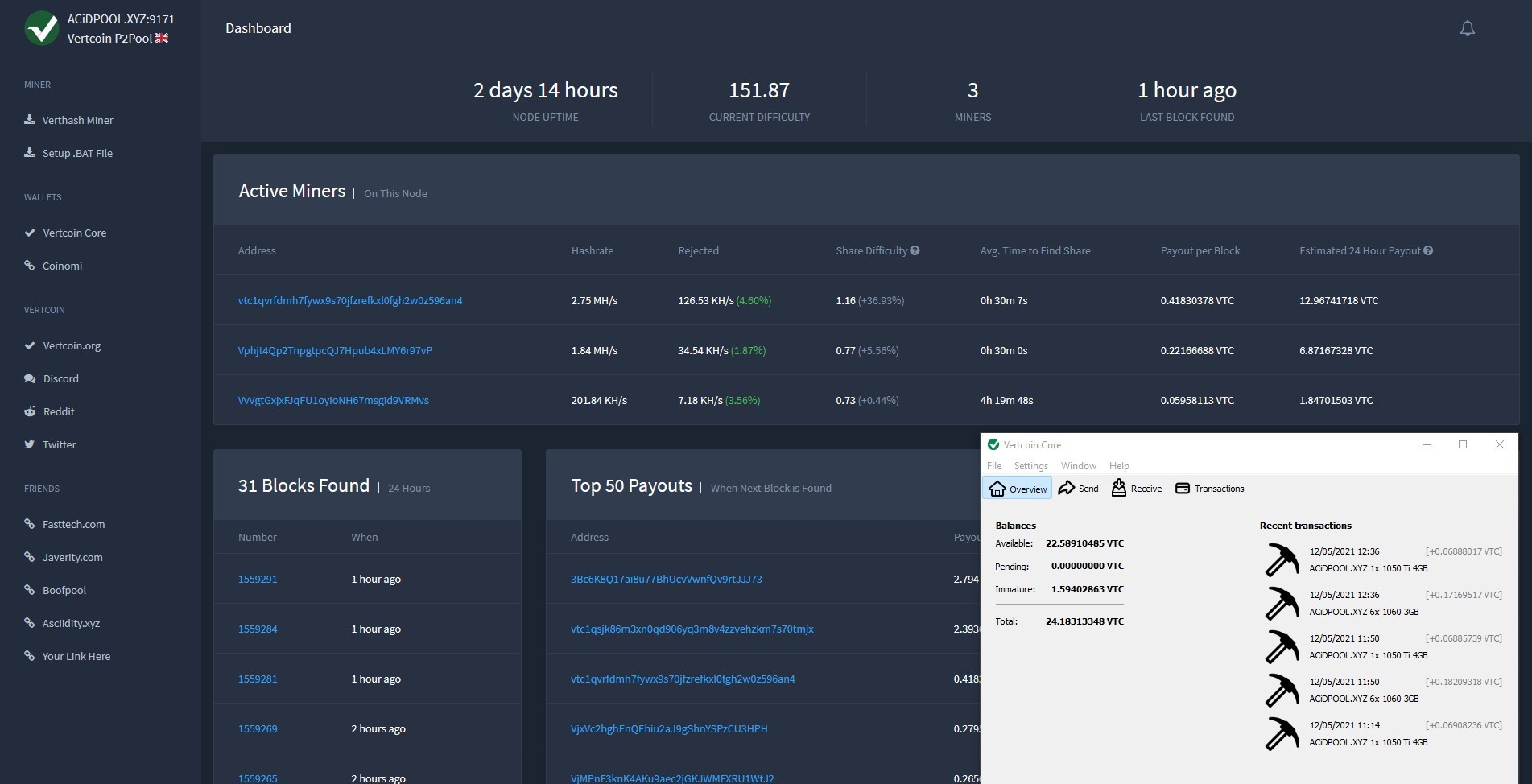Image resolution: width=1532 pixels, height=784 pixels.
Task: Minimize the Vertcoin Core window
Action: tap(1426, 444)
